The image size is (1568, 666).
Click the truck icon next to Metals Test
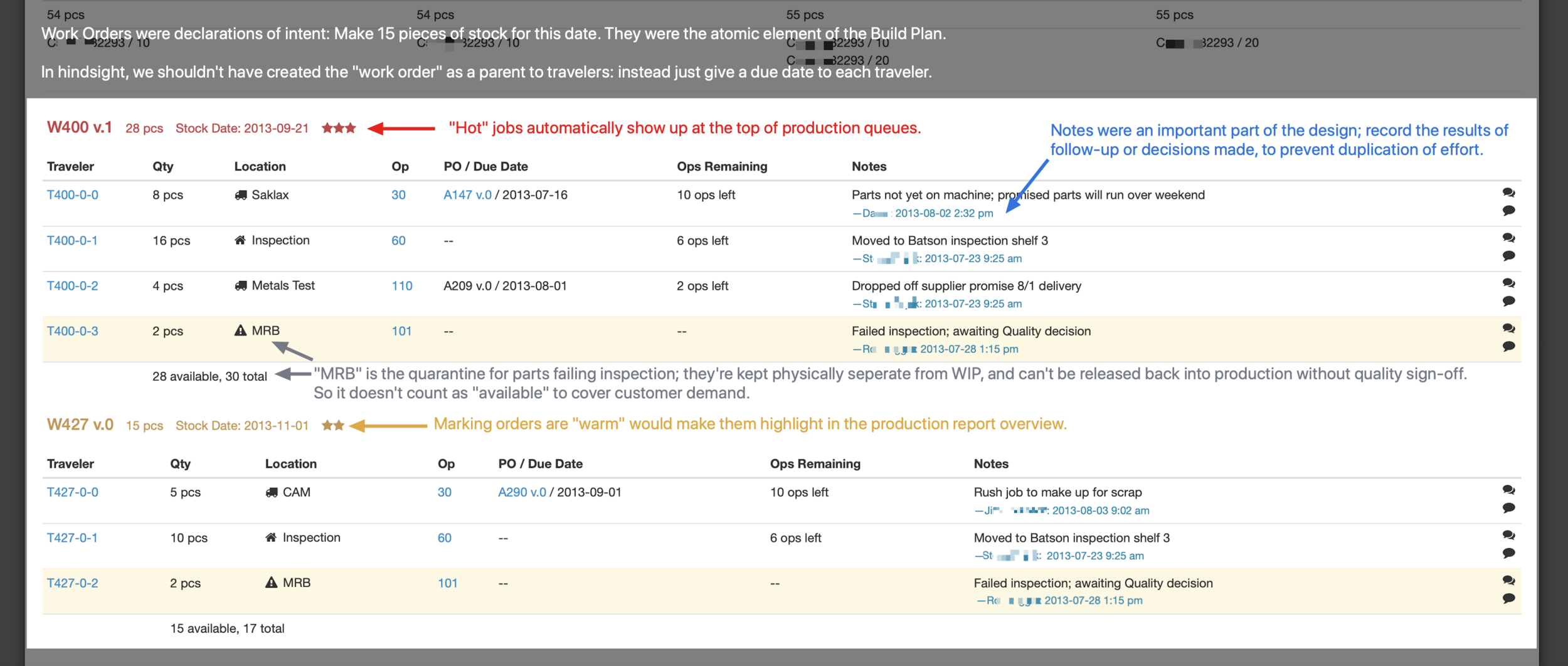pyautogui.click(x=240, y=285)
